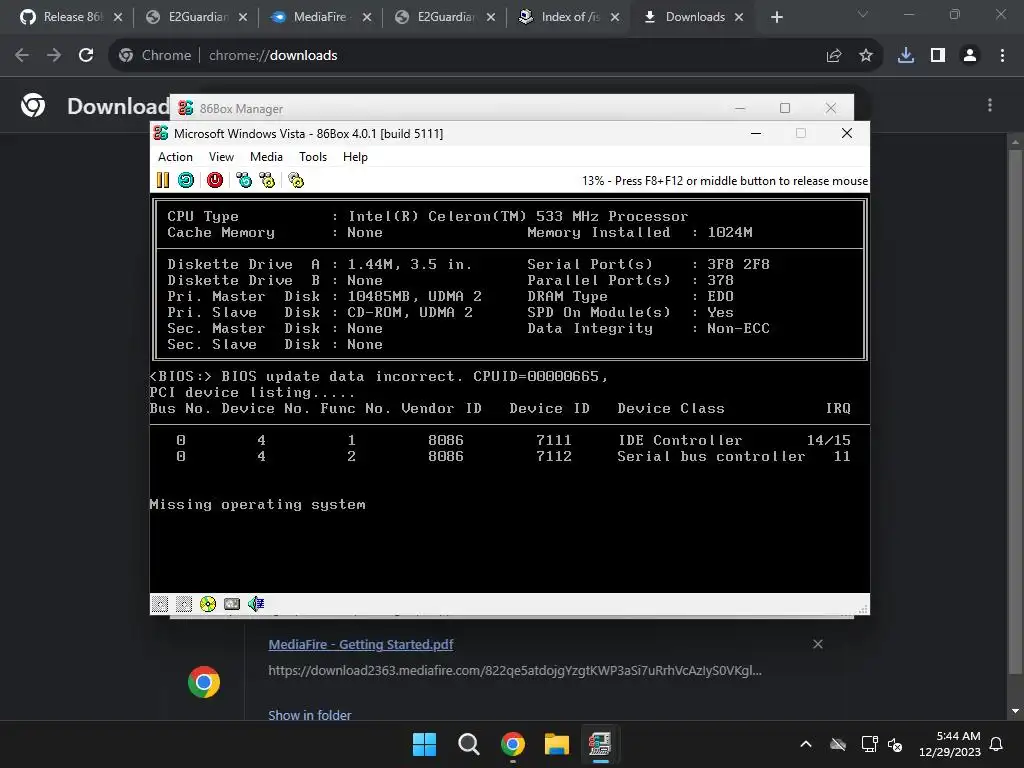Open the Tools menu in 86Box
The height and width of the screenshot is (768, 1024).
[313, 157]
